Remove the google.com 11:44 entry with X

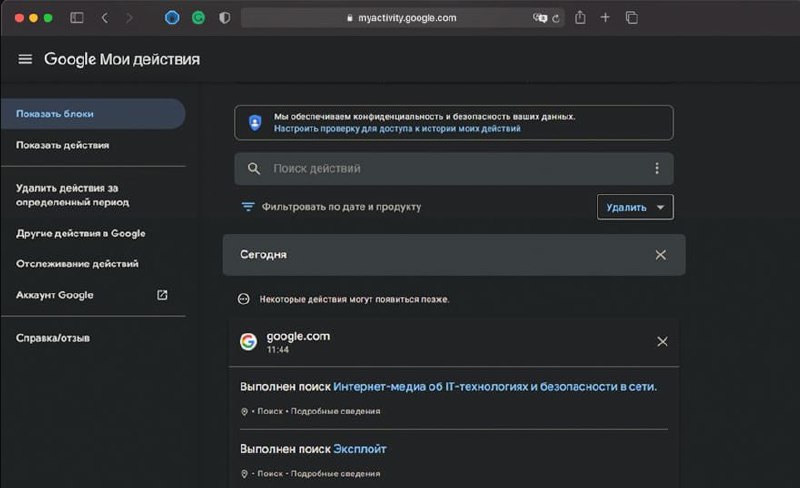click(662, 341)
